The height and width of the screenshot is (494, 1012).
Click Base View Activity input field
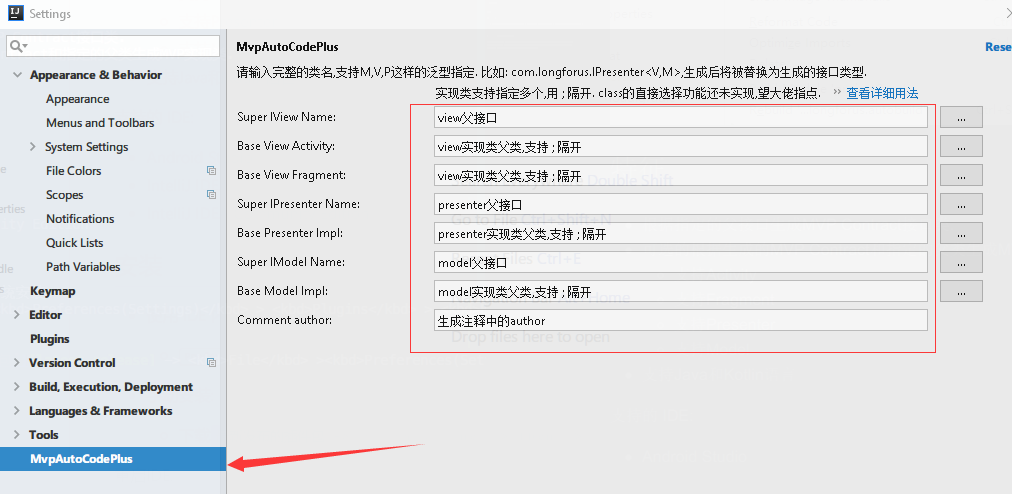(680, 146)
